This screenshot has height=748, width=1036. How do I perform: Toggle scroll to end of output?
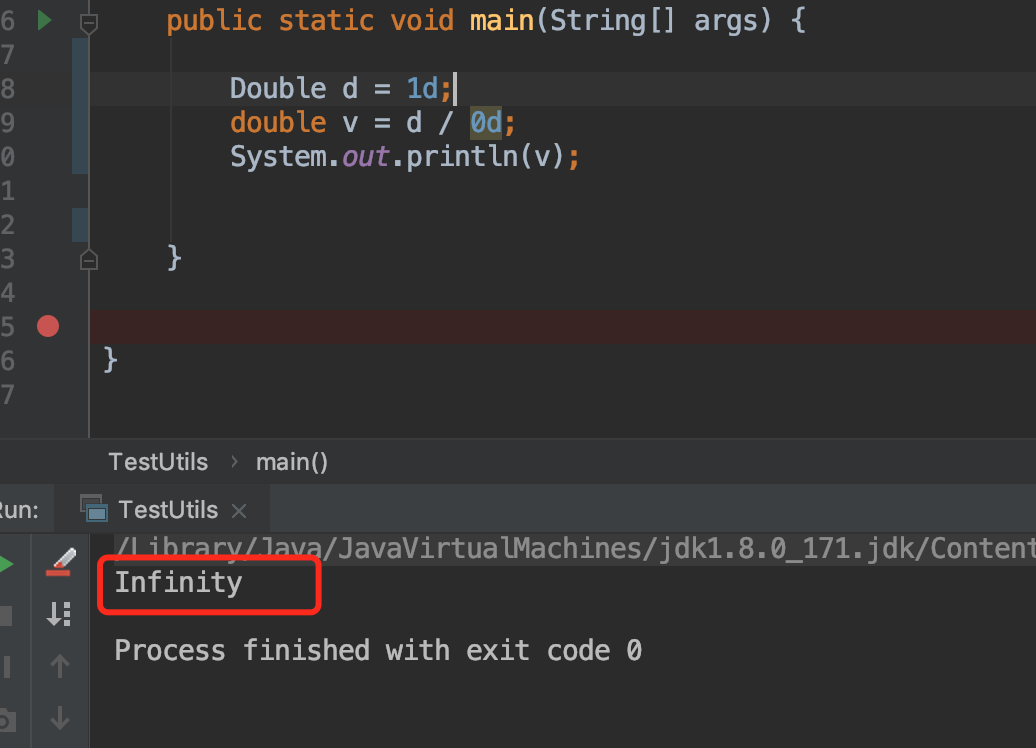(x=59, y=614)
